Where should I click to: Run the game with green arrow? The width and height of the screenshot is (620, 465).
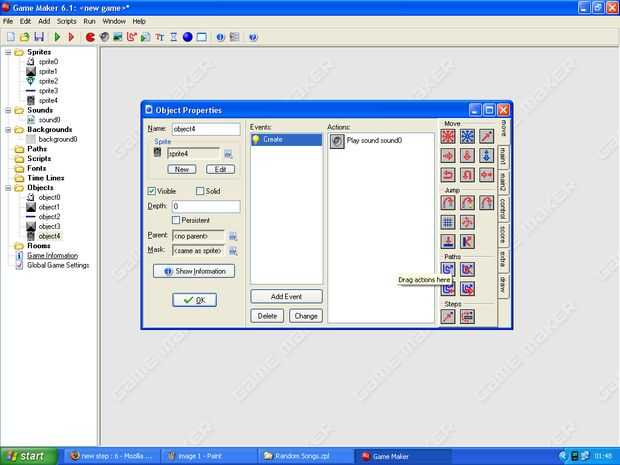click(57, 37)
